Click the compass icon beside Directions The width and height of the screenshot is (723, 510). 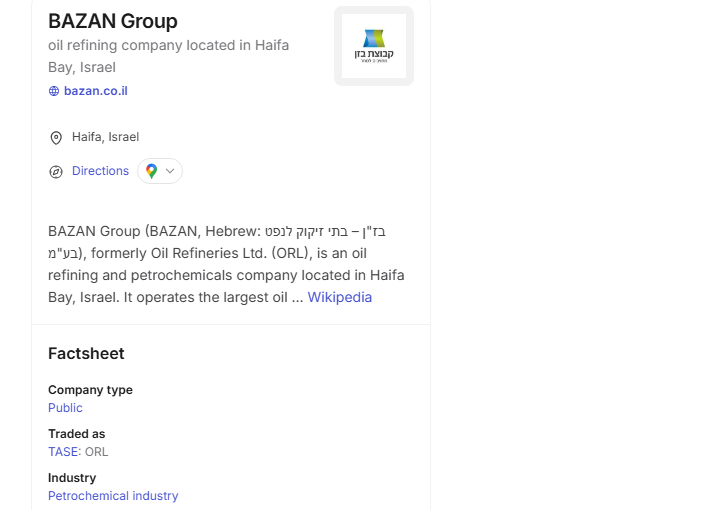pos(56,171)
